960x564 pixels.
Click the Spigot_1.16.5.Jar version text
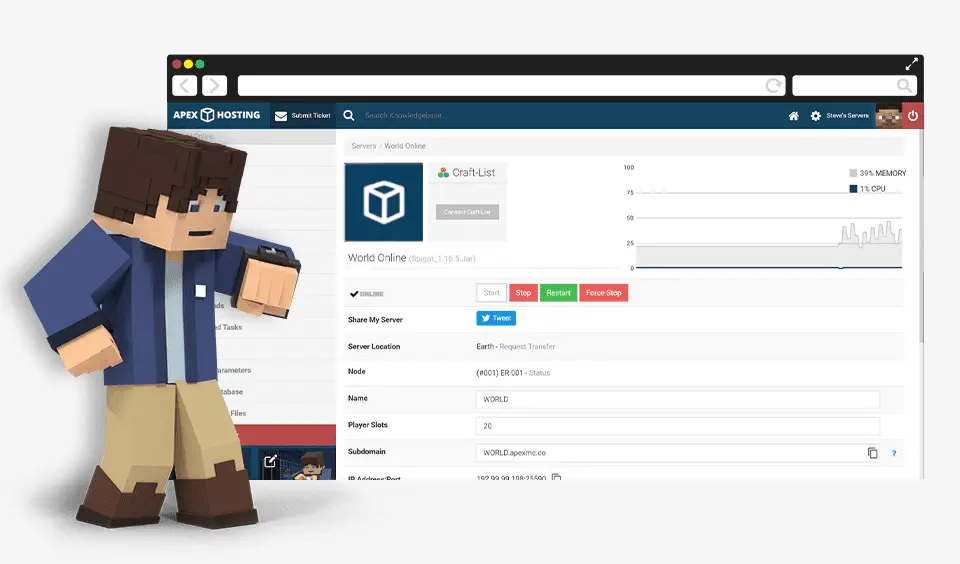coord(442,259)
